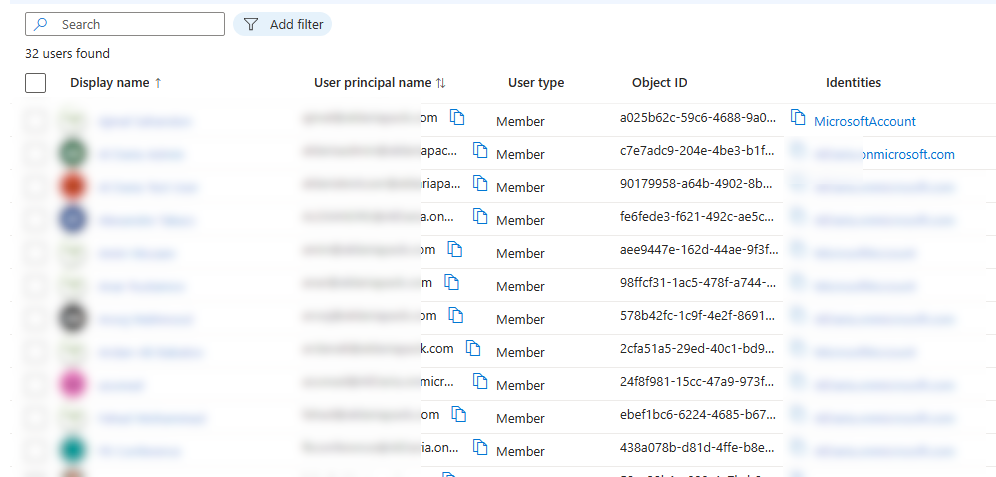Copy UPN in the 90179958 row

[x=480, y=184]
